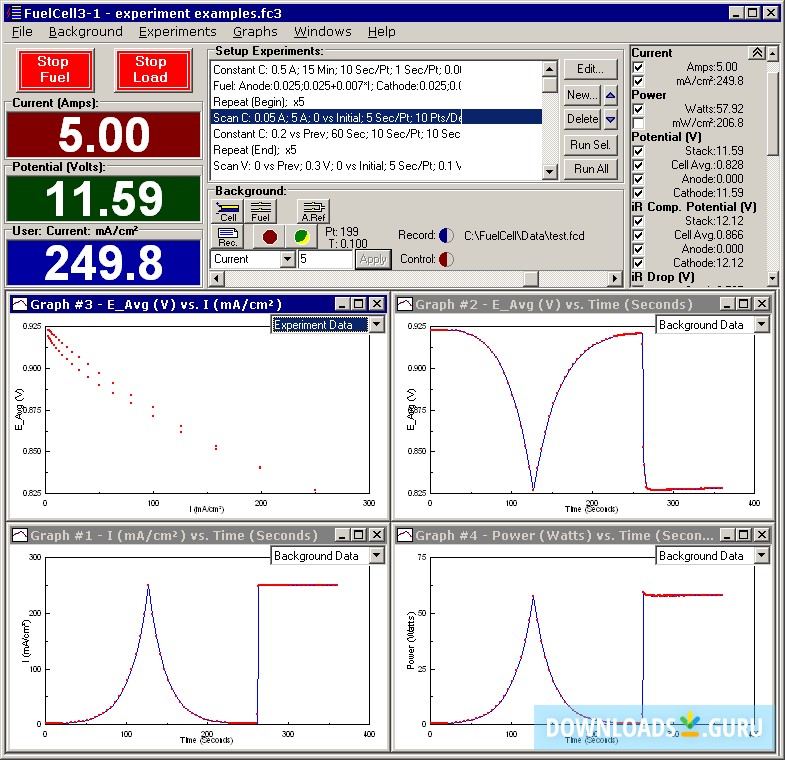785x760 pixels.
Task: Toggle the Amps current checkbox
Action: (x=638, y=67)
